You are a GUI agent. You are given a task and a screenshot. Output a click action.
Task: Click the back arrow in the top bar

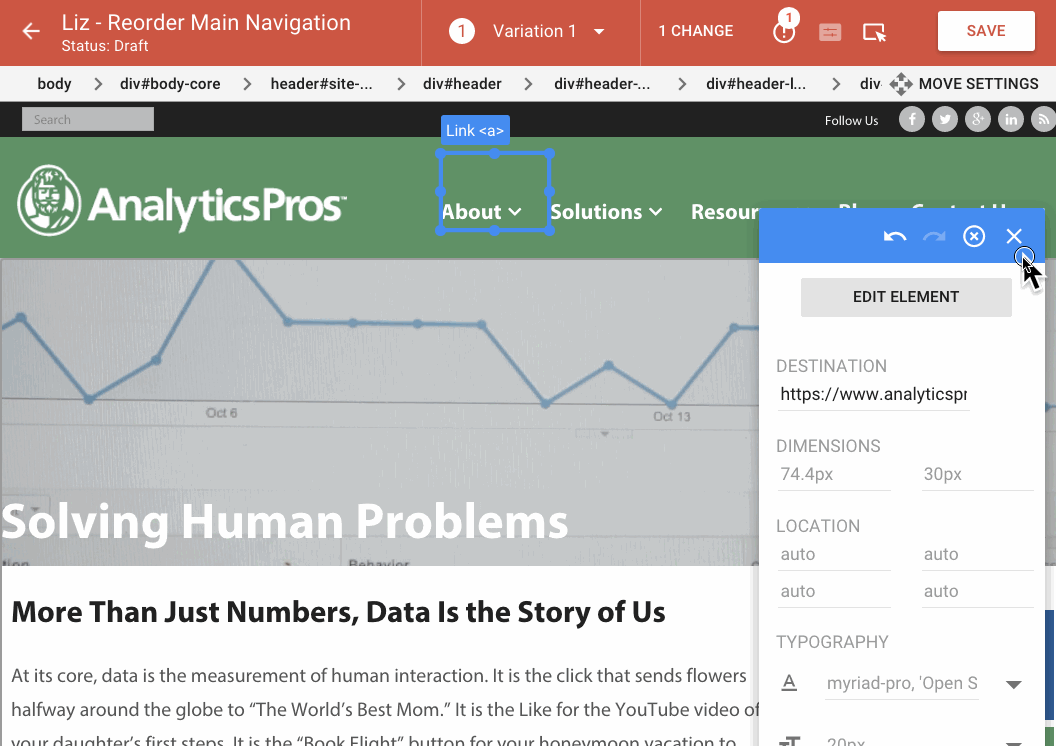pos(31,31)
